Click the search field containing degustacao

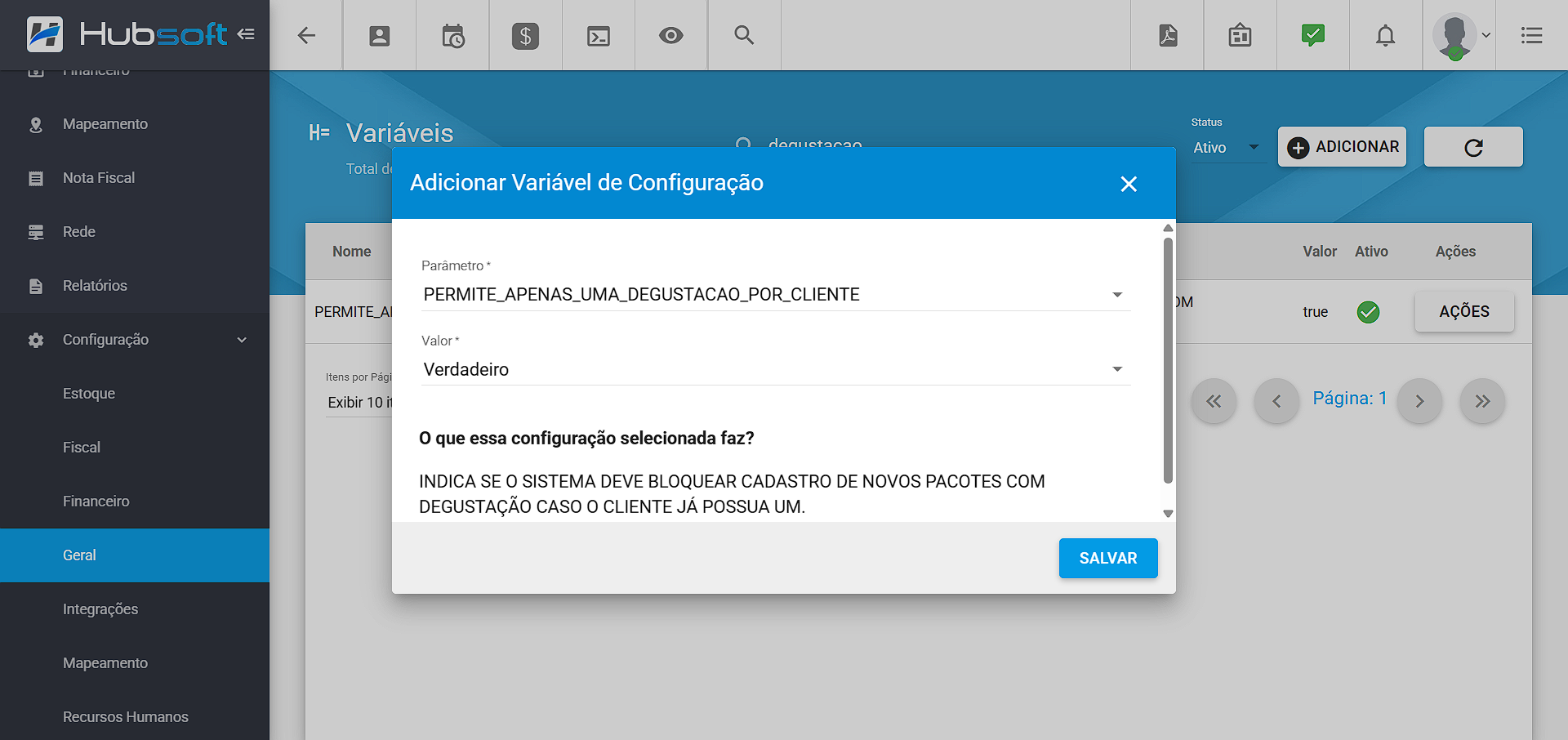coord(815,145)
